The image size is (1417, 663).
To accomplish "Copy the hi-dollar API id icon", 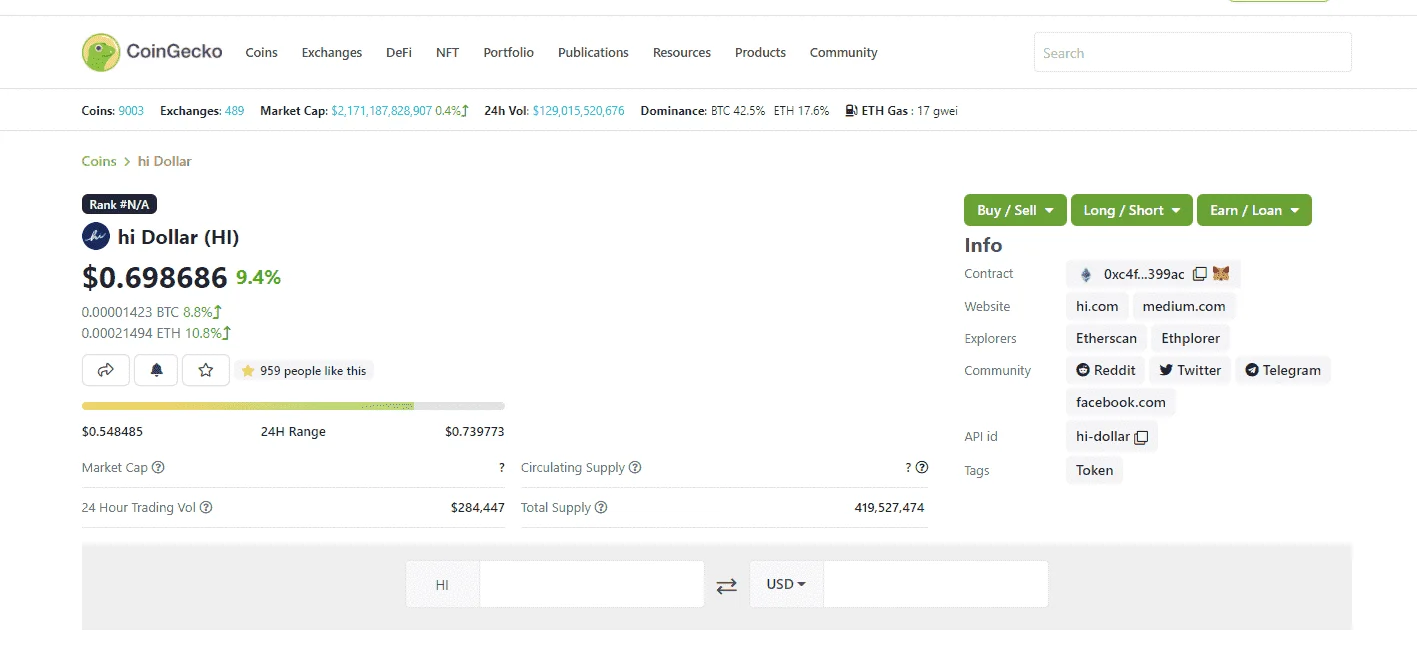I will pyautogui.click(x=1141, y=437).
